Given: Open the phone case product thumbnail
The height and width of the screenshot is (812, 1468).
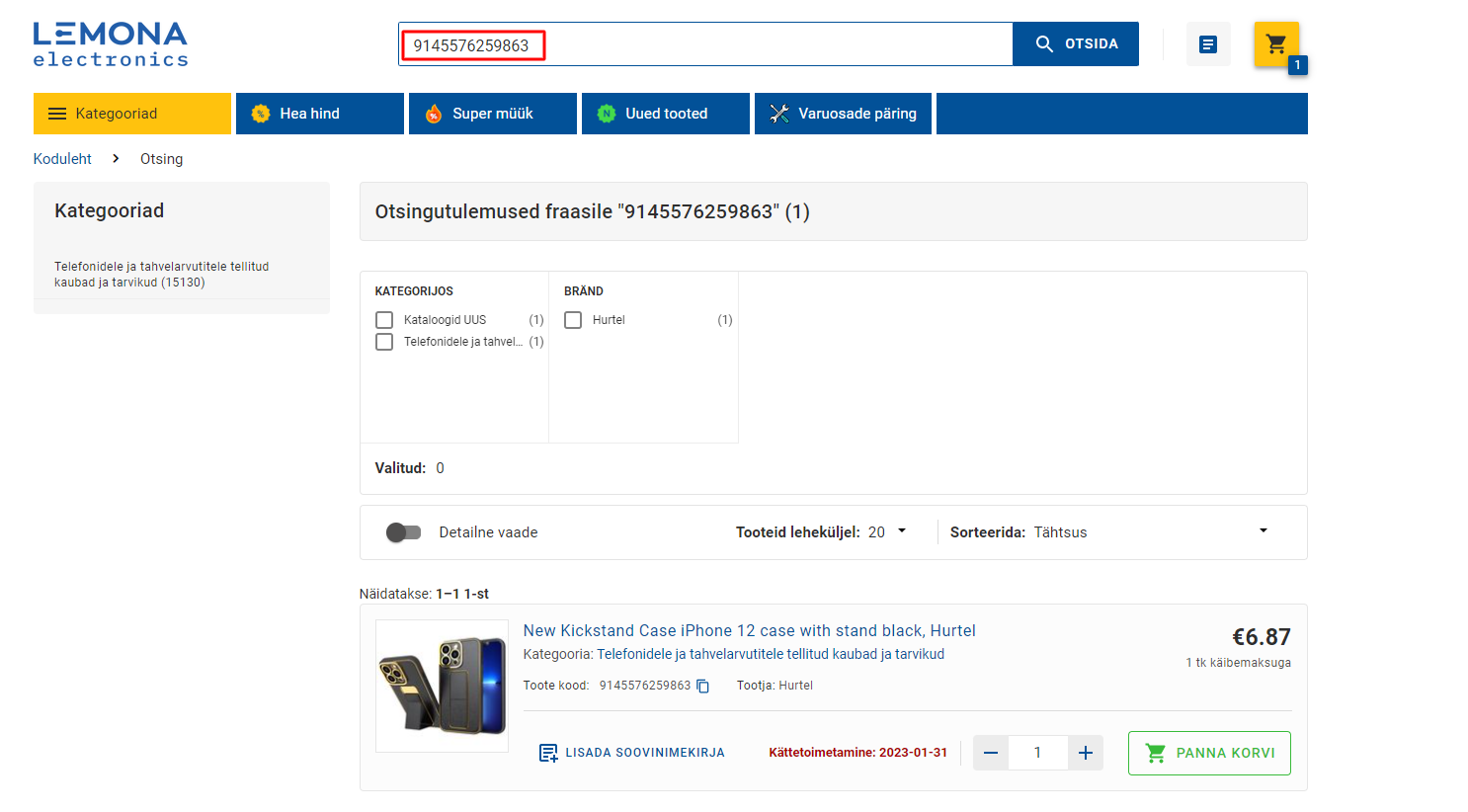Looking at the screenshot, I should 443,687.
